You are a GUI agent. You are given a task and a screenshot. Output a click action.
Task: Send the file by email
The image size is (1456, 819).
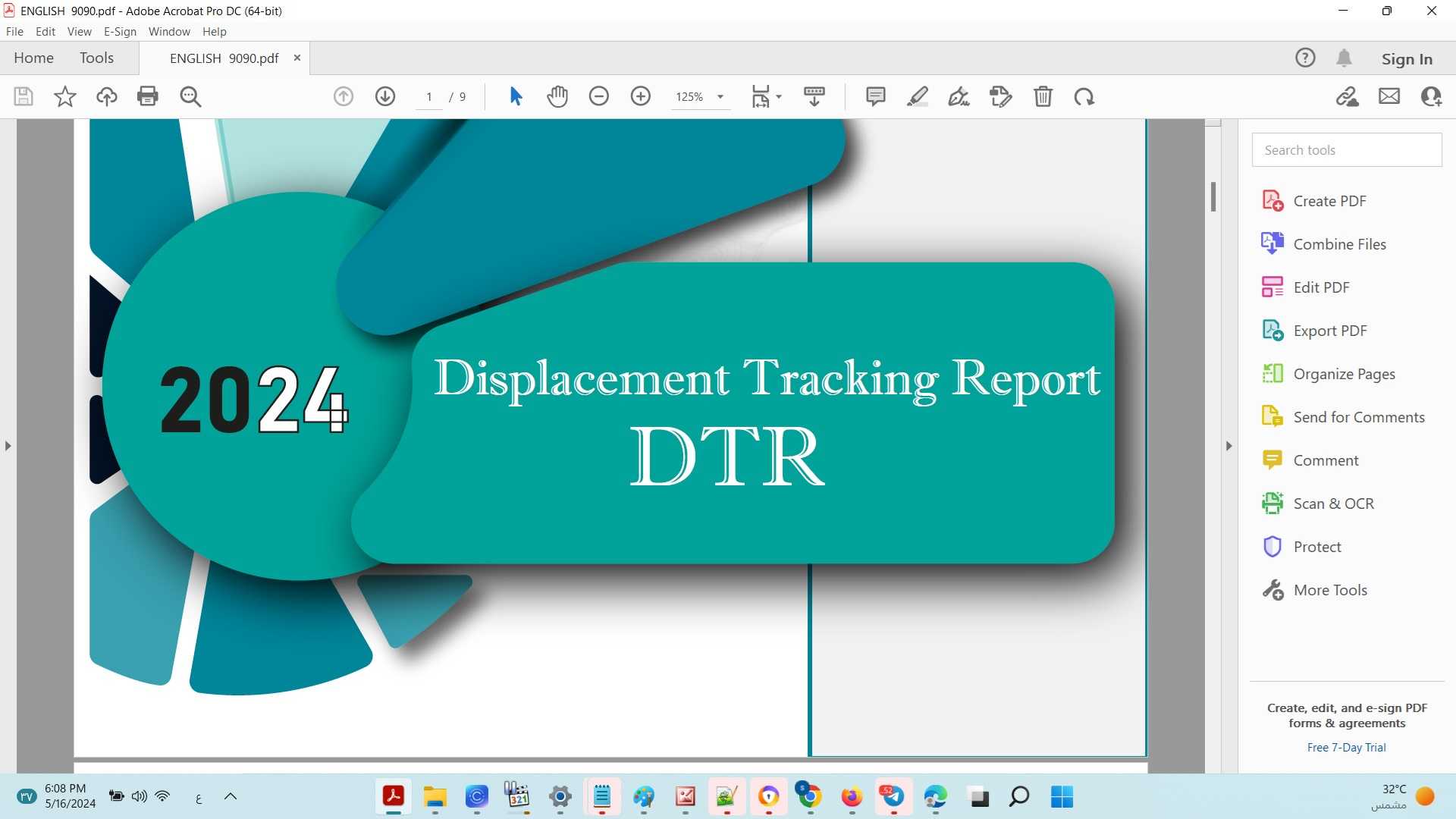1389,96
